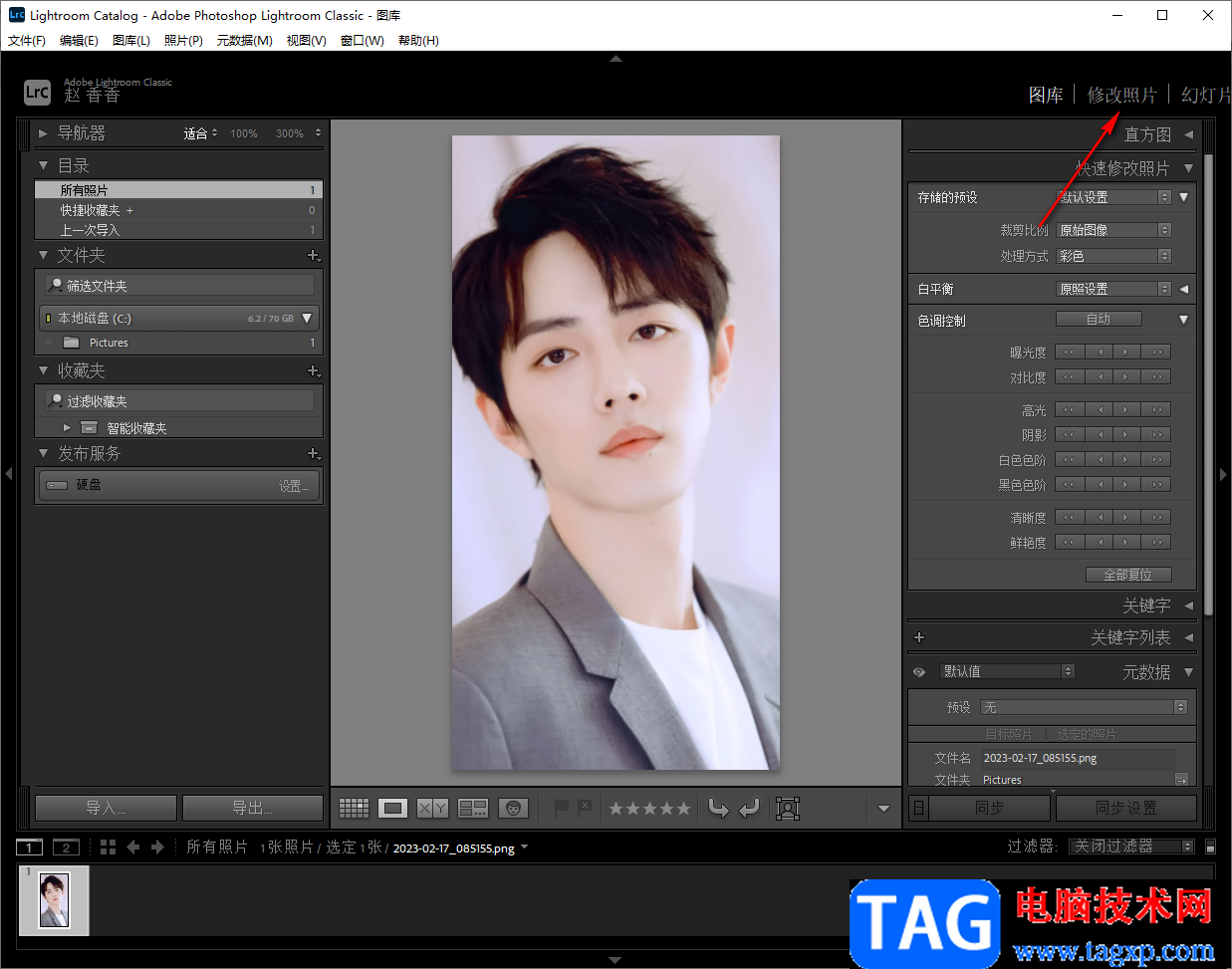Image resolution: width=1232 pixels, height=969 pixels.
Task: Rotate photo clockwise
Action: point(749,808)
